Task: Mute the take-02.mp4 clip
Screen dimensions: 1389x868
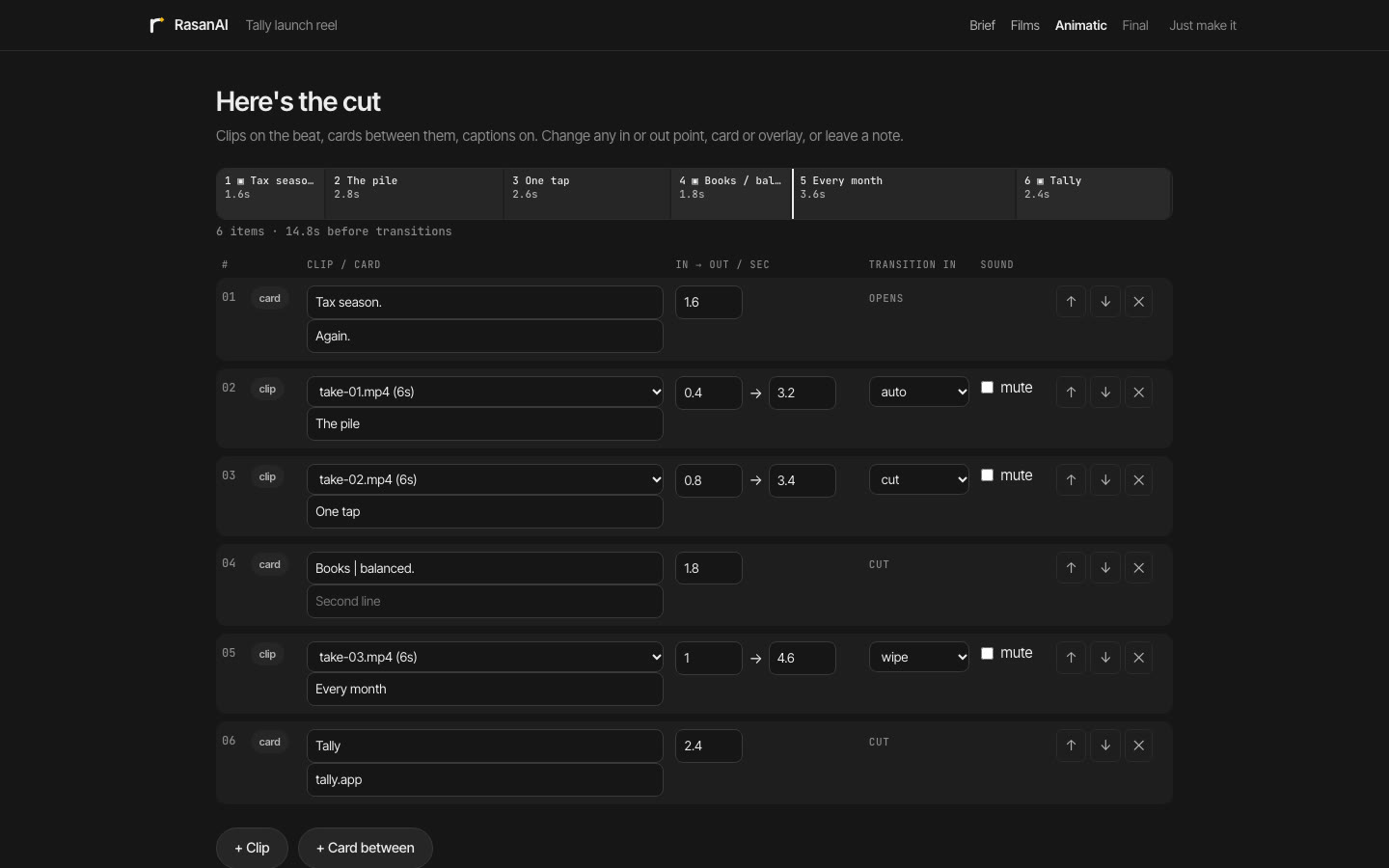Action: pos(987,475)
